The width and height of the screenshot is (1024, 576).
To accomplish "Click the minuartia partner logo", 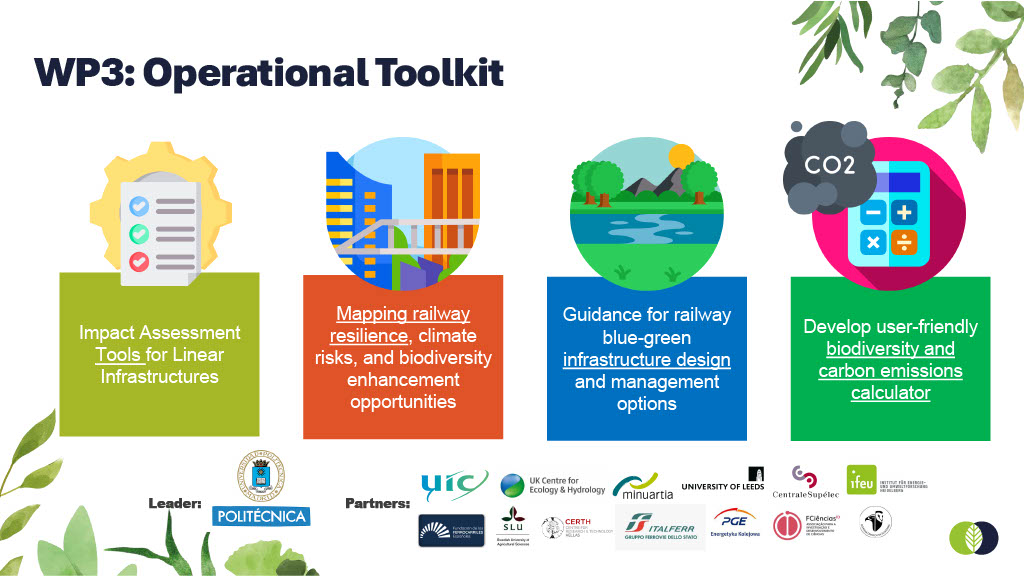I will [643, 487].
